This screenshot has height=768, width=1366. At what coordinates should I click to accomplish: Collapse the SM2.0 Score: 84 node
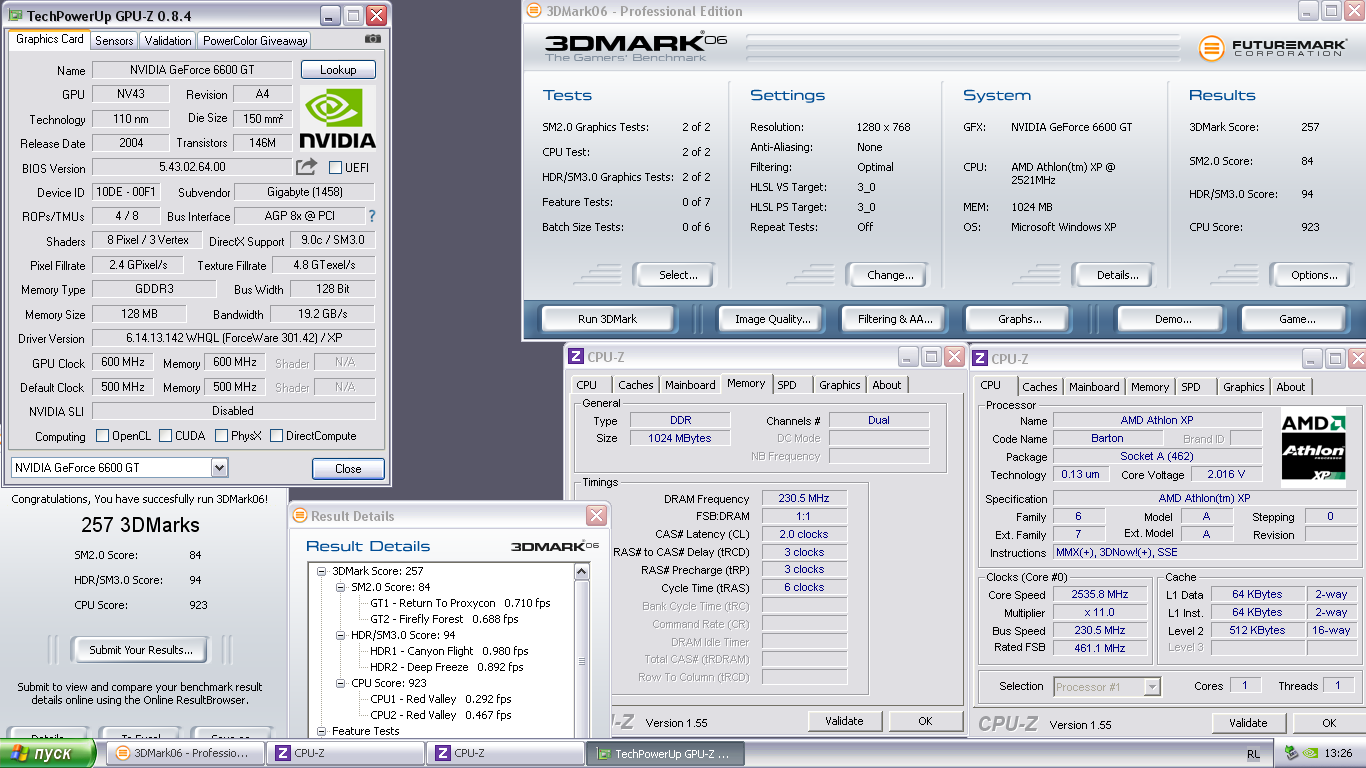[x=340, y=587]
